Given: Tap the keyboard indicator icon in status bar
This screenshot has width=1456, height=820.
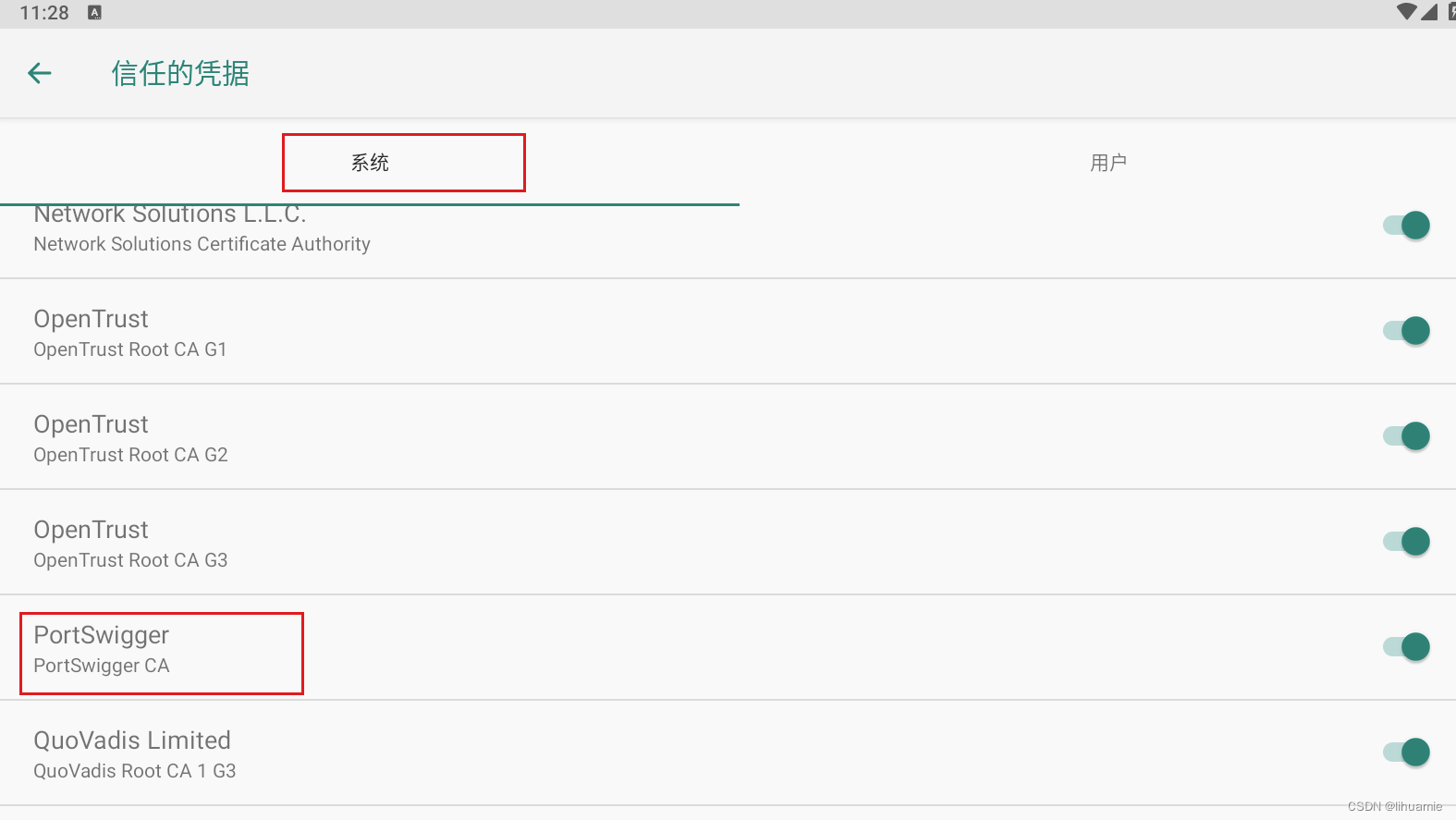Looking at the screenshot, I should coord(94,13).
